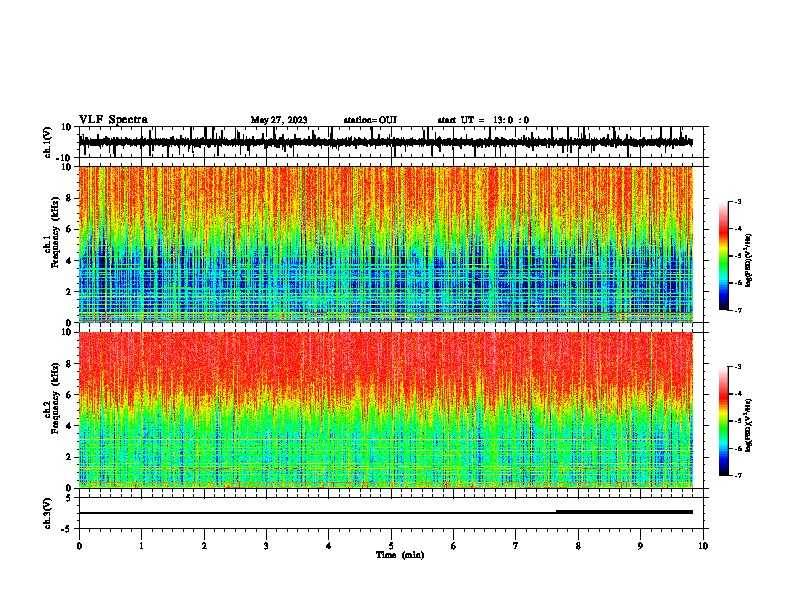Click the "VLF Spectra" title text
Image resolution: width=792 pixels, height=612 pixels.
click(113, 120)
